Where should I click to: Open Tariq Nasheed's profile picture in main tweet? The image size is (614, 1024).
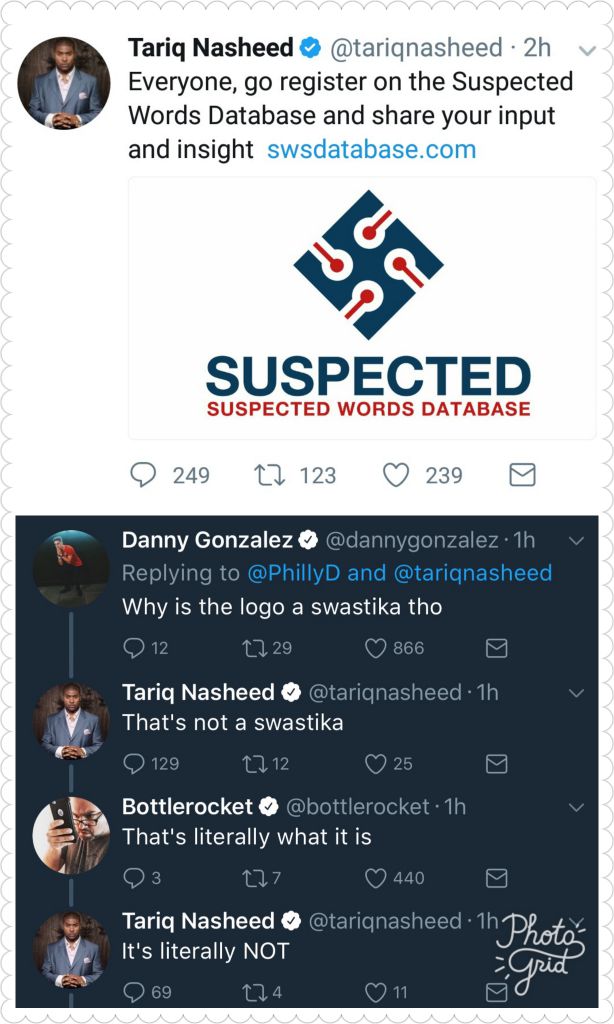(x=64, y=83)
